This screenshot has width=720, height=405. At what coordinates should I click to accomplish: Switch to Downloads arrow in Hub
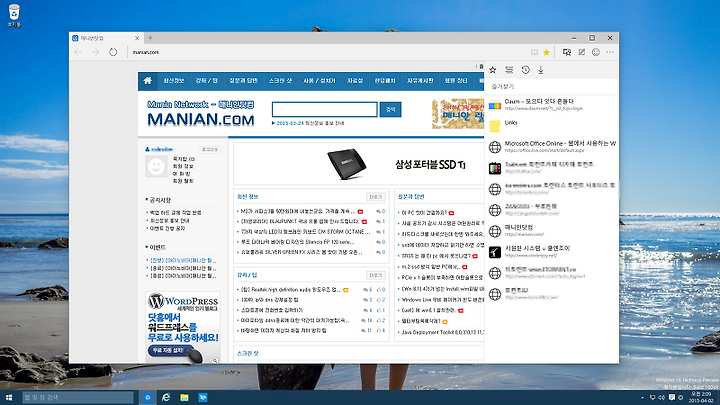point(541,70)
